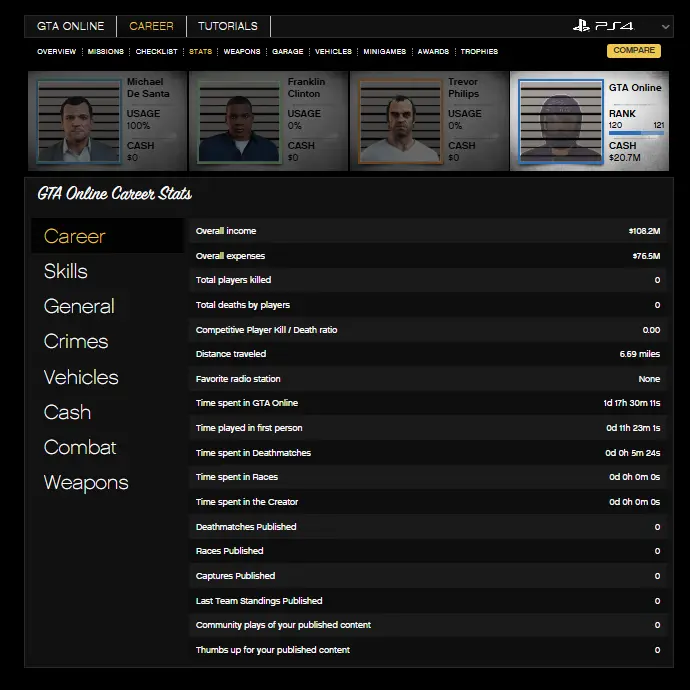Open the Career tab

tap(151, 26)
